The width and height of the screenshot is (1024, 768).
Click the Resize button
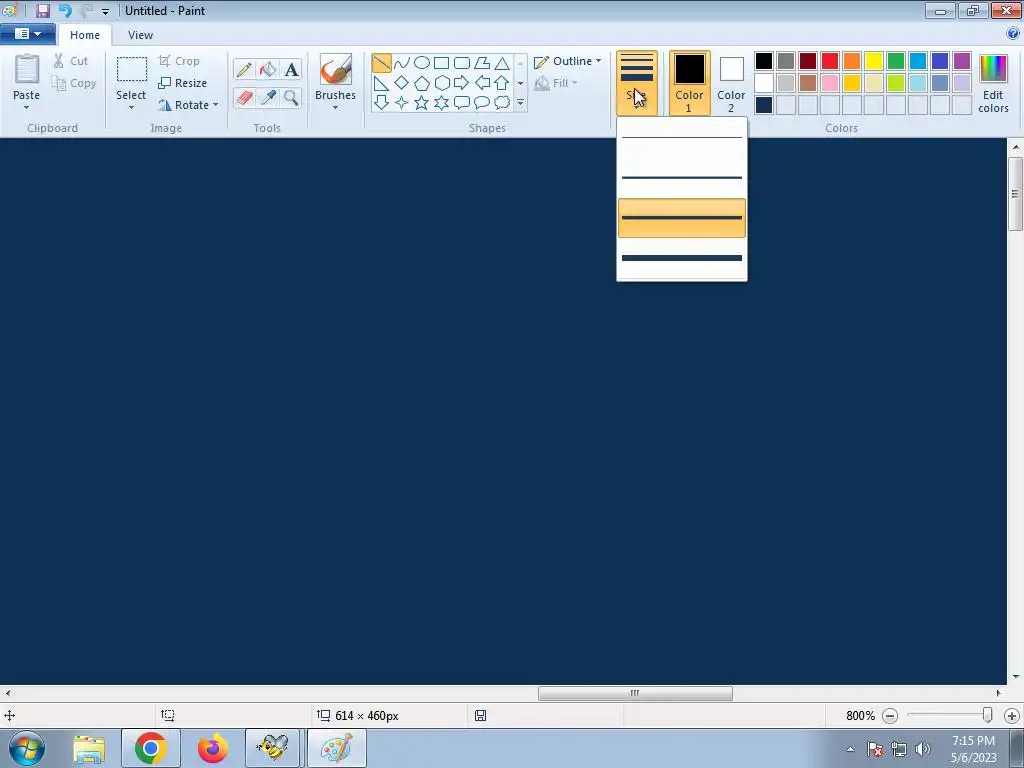[x=183, y=83]
